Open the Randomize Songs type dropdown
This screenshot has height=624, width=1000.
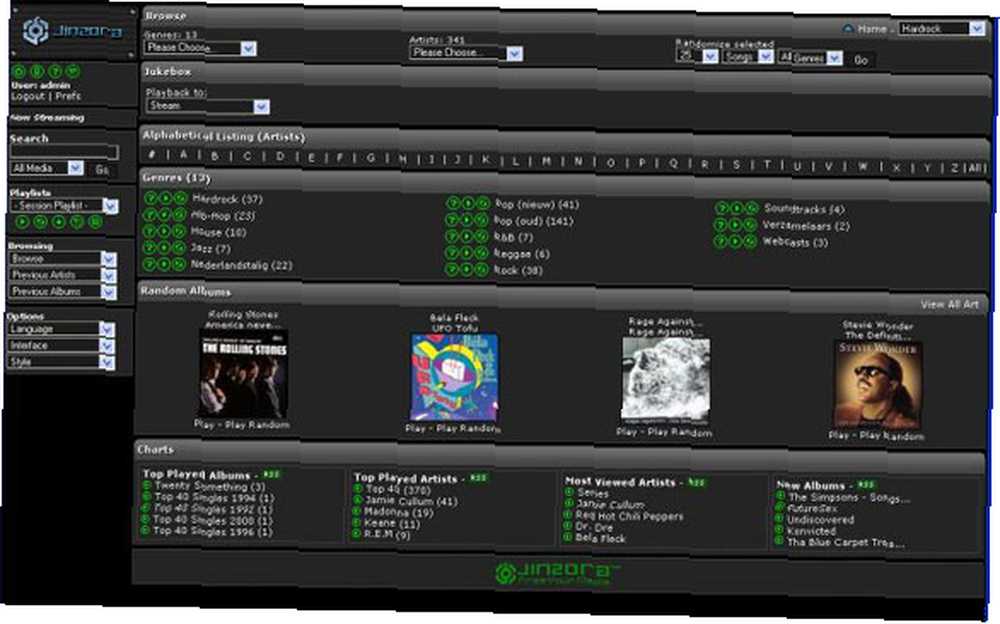(747, 57)
